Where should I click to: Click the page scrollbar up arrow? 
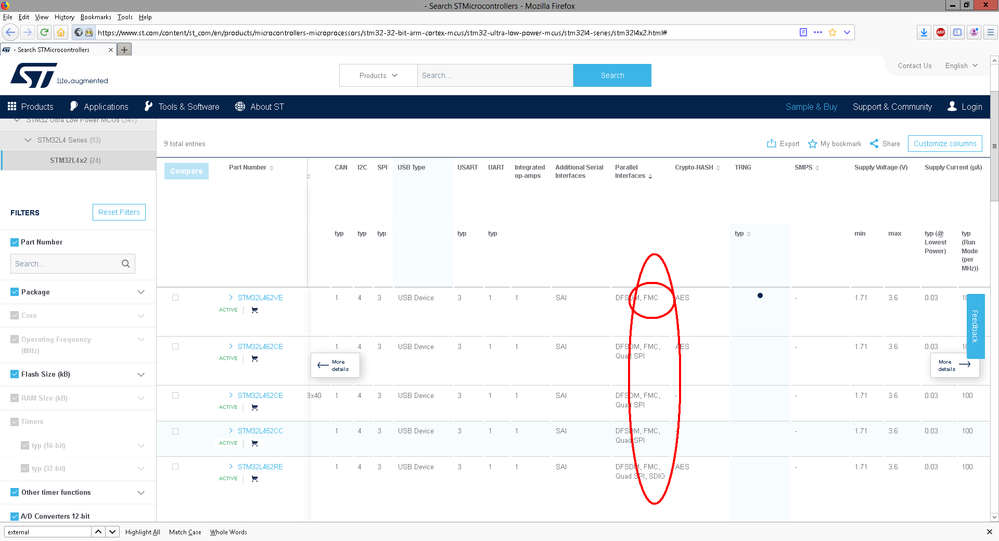coord(994,61)
